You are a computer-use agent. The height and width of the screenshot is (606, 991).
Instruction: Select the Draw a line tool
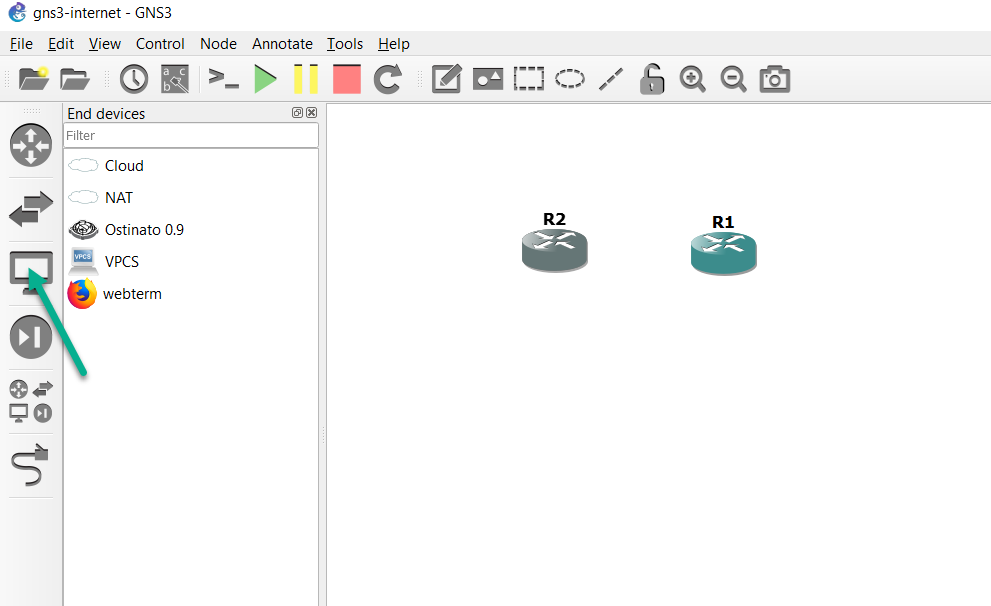click(x=611, y=79)
